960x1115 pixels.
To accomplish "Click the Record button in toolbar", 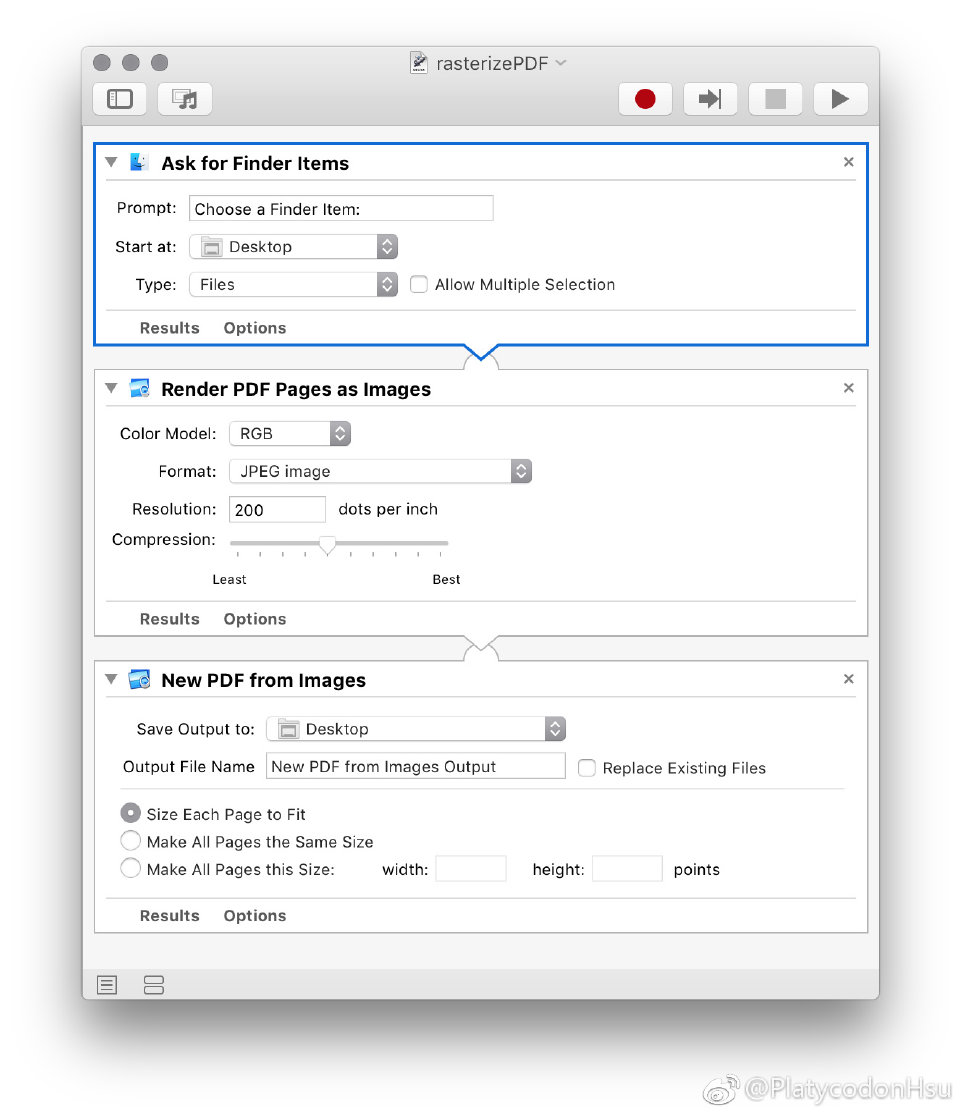I will [645, 99].
